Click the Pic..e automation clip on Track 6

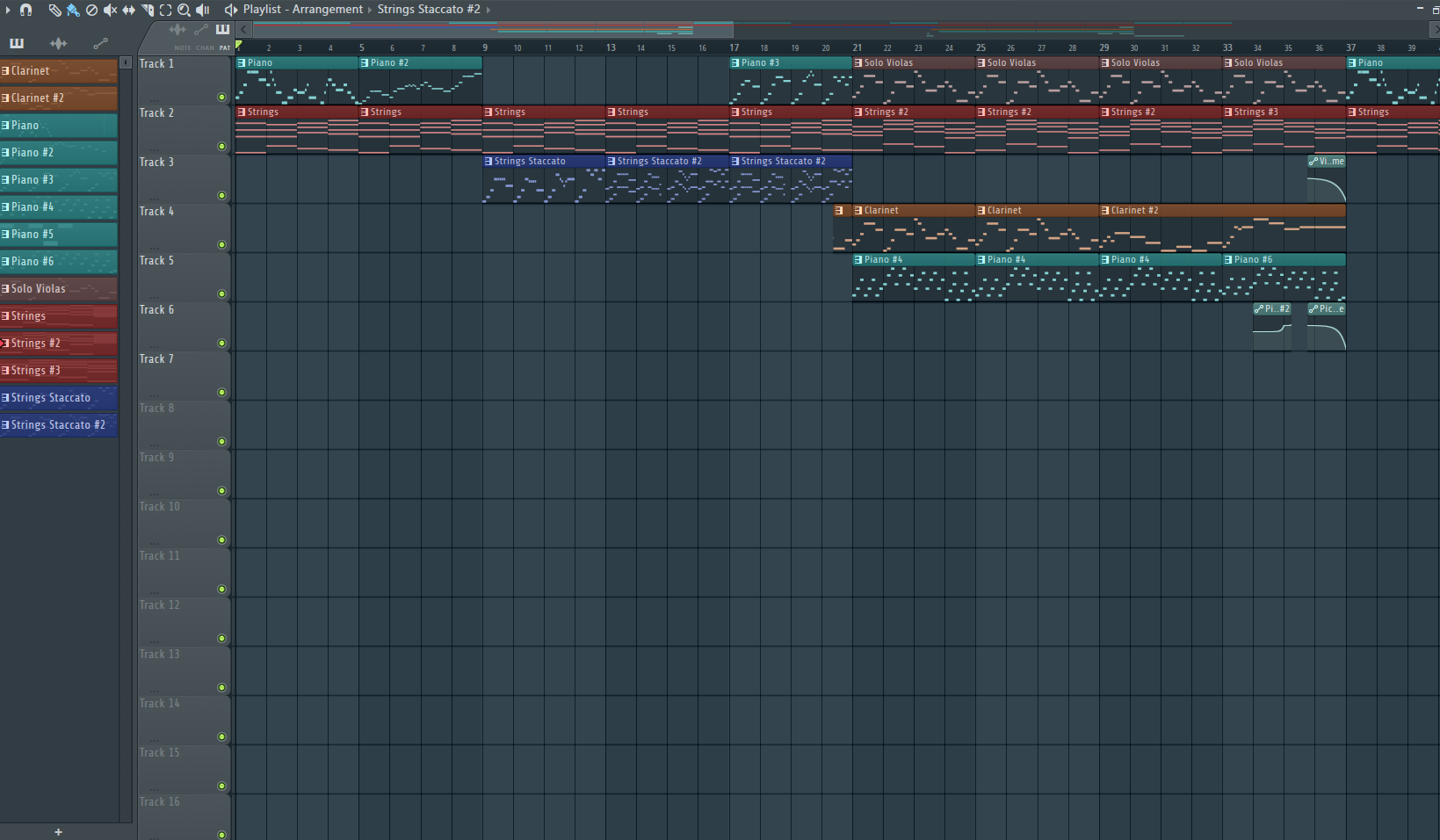pyautogui.click(x=1327, y=327)
